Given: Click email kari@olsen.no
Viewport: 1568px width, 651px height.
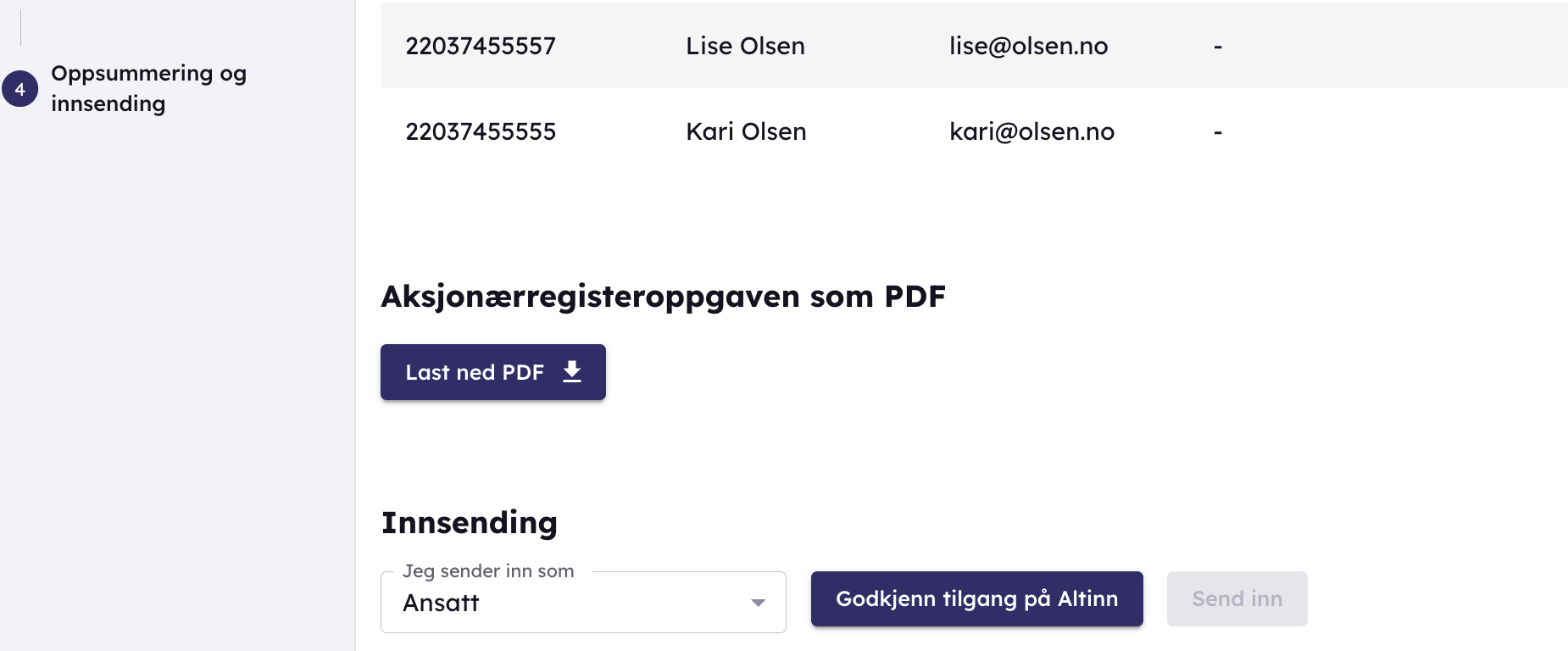Looking at the screenshot, I should tap(1031, 131).
